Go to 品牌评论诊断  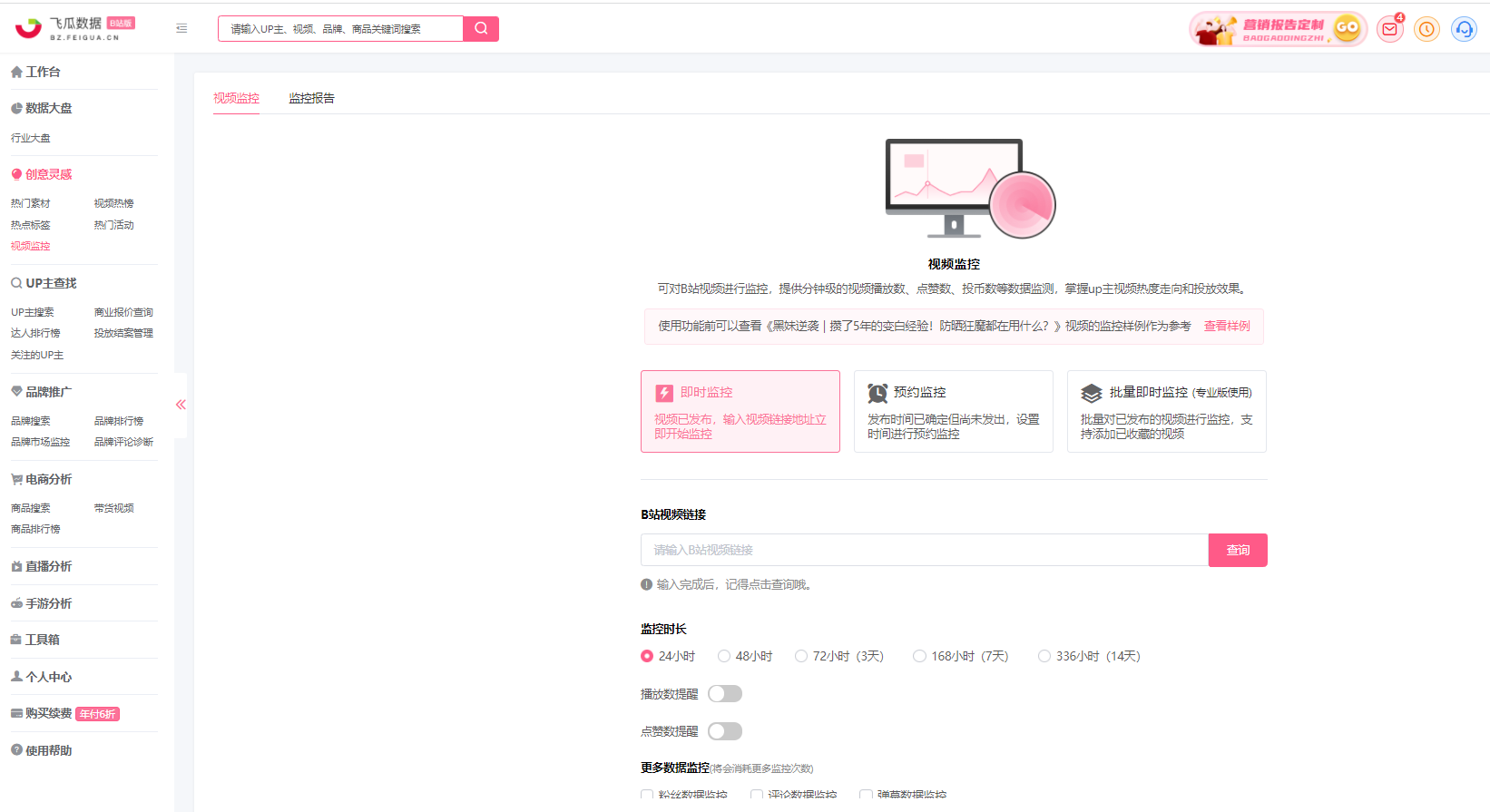tap(123, 442)
